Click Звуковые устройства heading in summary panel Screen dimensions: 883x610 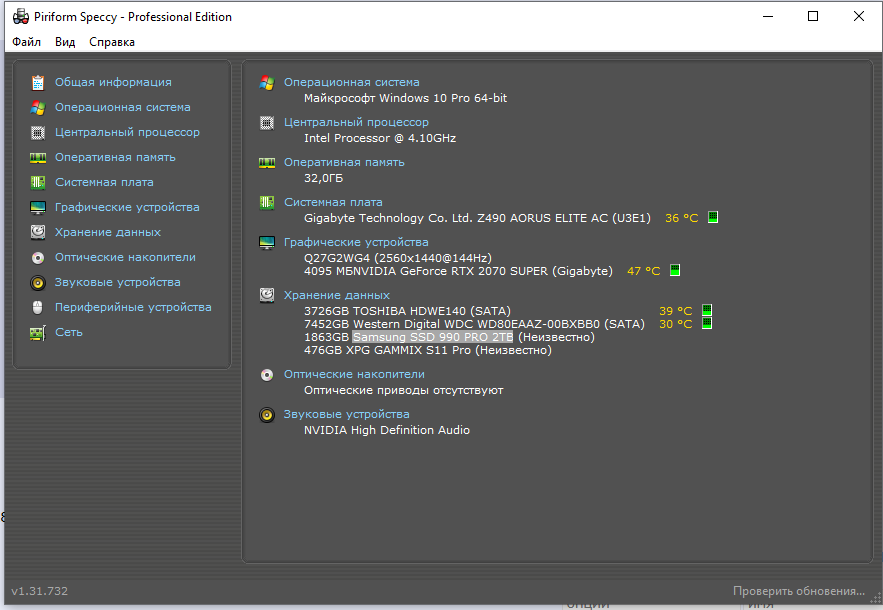click(x=346, y=415)
